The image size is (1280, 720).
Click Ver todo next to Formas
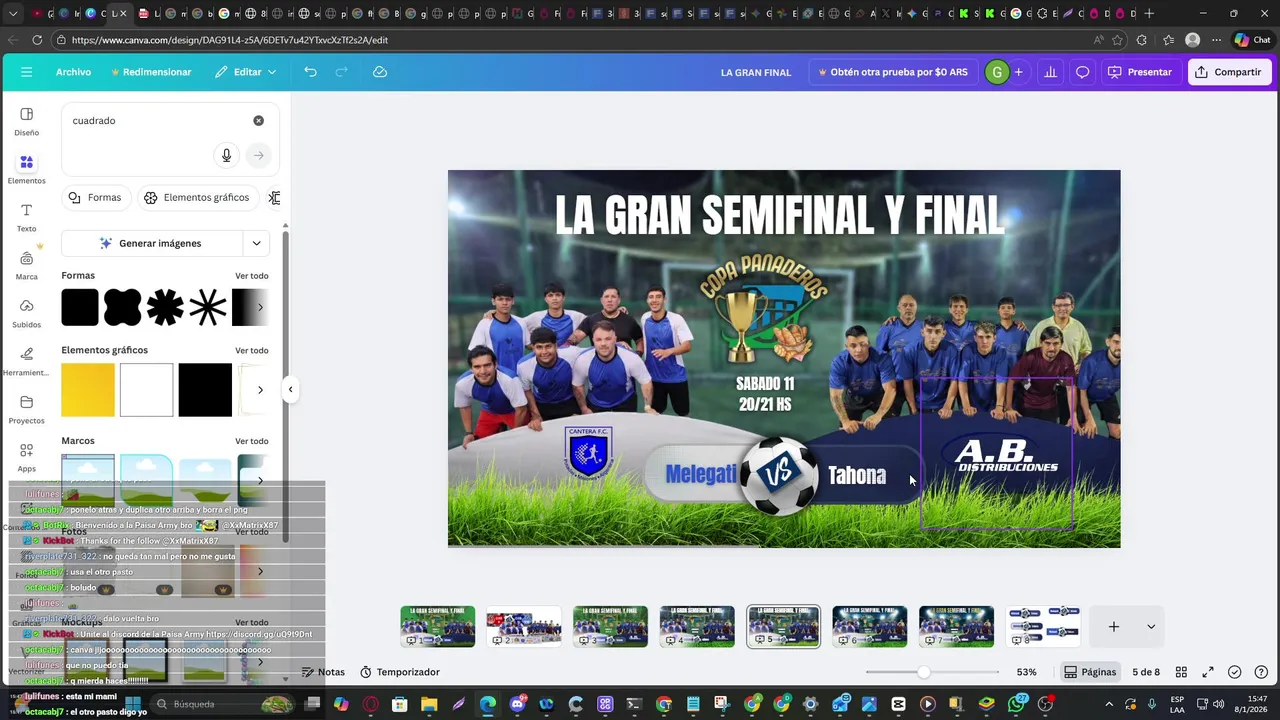point(251,276)
